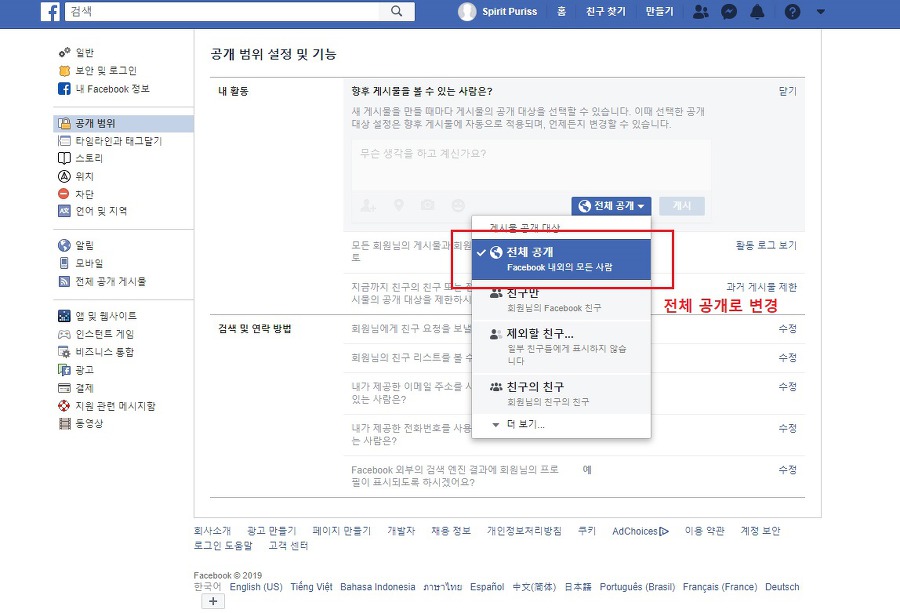This screenshot has height=613, width=900.
Task: Click 수정 for friend request setting
Action: 788,328
